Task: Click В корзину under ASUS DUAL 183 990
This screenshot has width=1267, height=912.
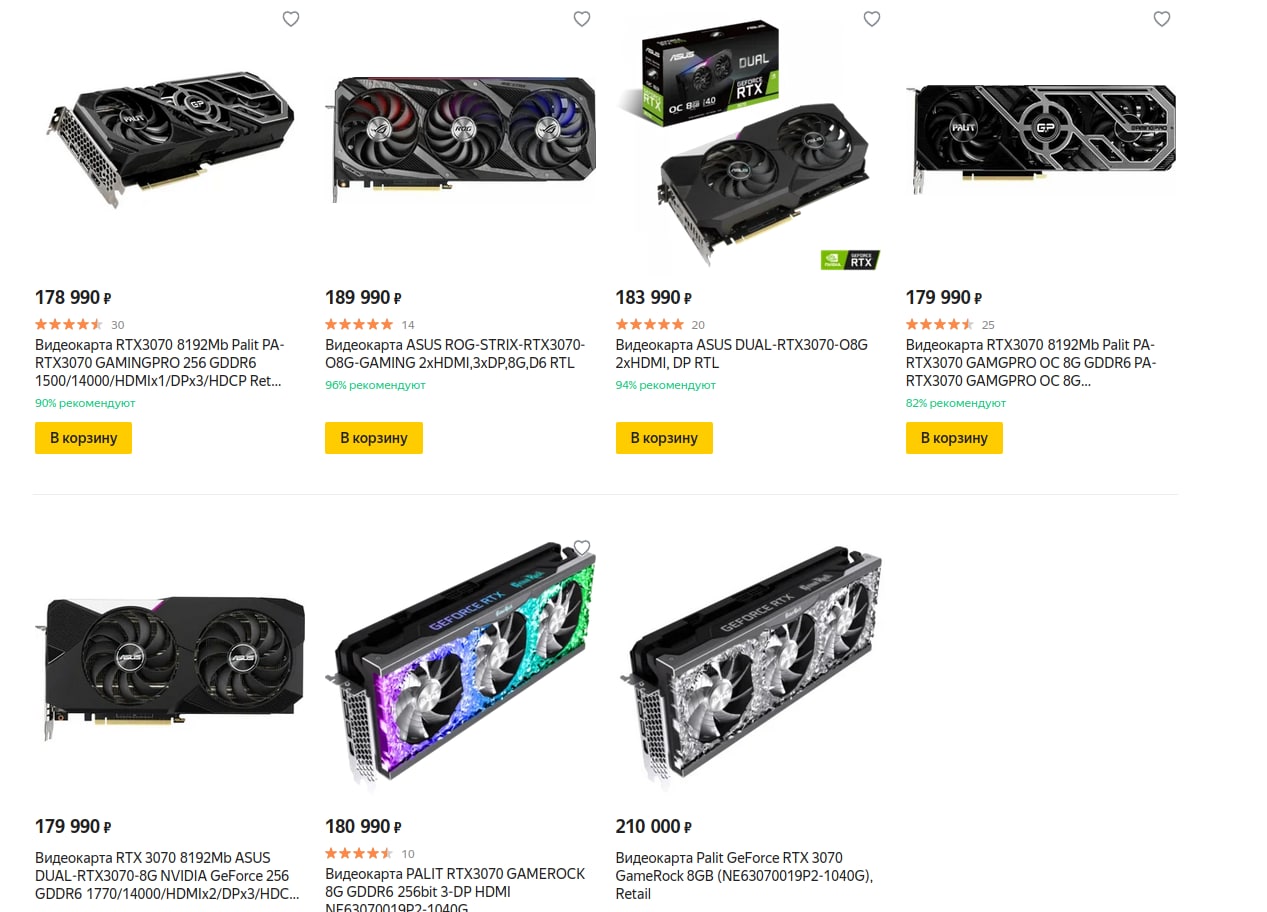Action: pyautogui.click(x=664, y=438)
